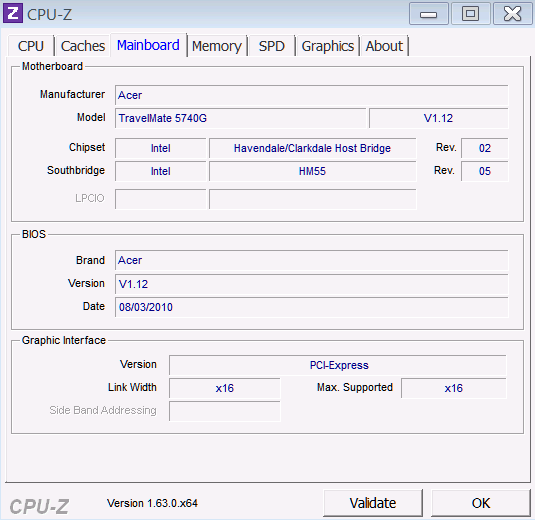This screenshot has width=535, height=520.
Task: Switch to the Memory tab
Action: 217,46
